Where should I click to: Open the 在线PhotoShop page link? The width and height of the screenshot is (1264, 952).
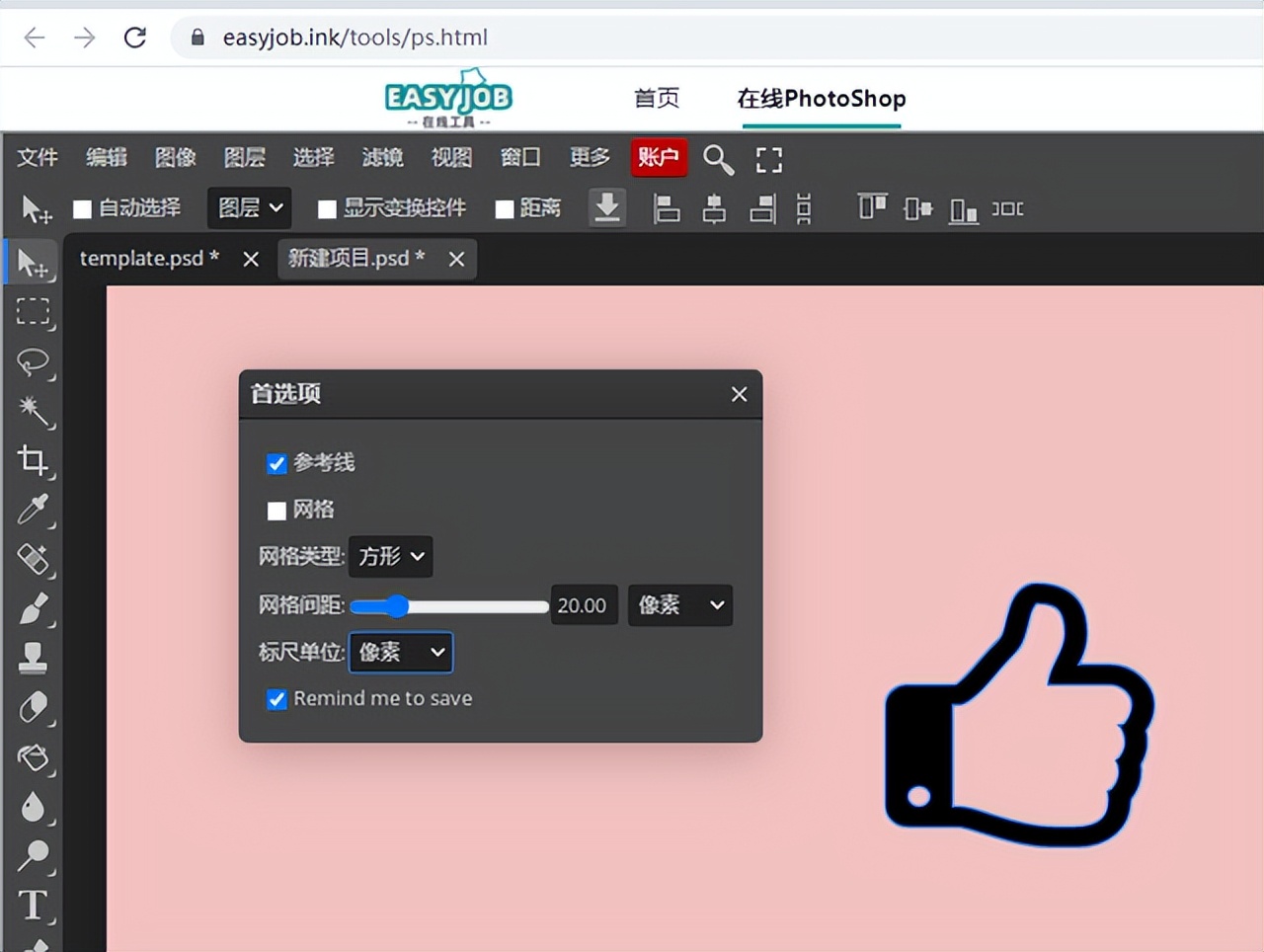pos(822,99)
